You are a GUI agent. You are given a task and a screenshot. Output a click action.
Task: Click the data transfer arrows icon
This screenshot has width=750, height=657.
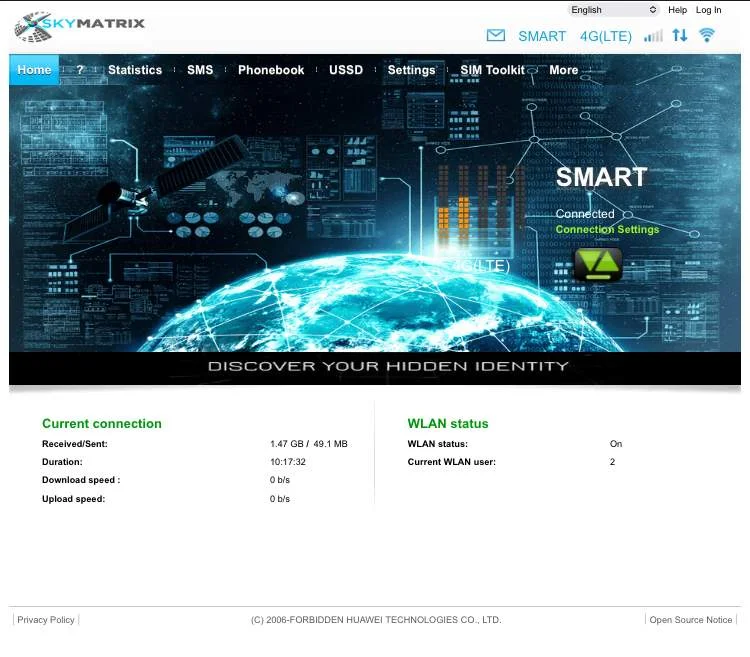click(x=680, y=35)
